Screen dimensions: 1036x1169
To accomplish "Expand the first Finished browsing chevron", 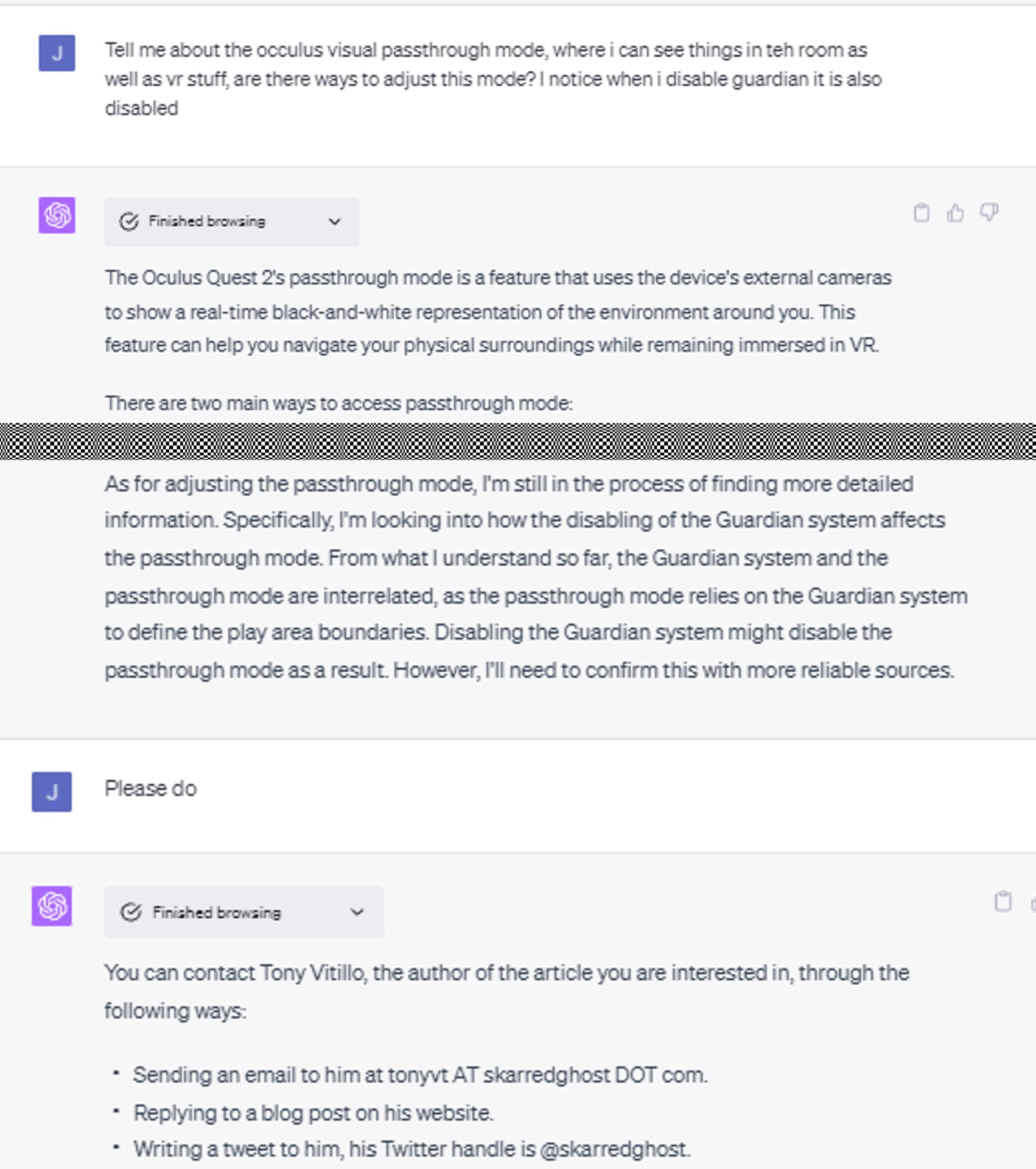I will tap(334, 222).
